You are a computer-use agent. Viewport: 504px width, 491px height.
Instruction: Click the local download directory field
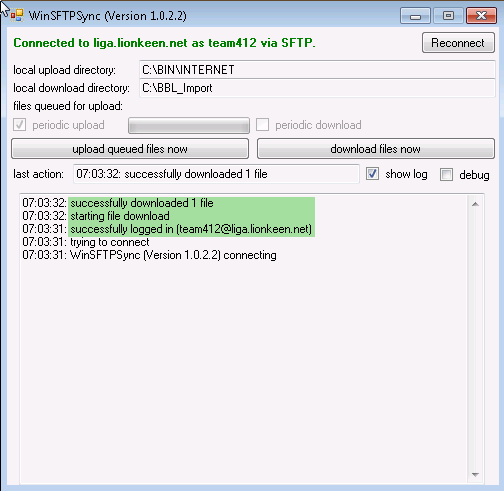pyautogui.click(x=317, y=88)
